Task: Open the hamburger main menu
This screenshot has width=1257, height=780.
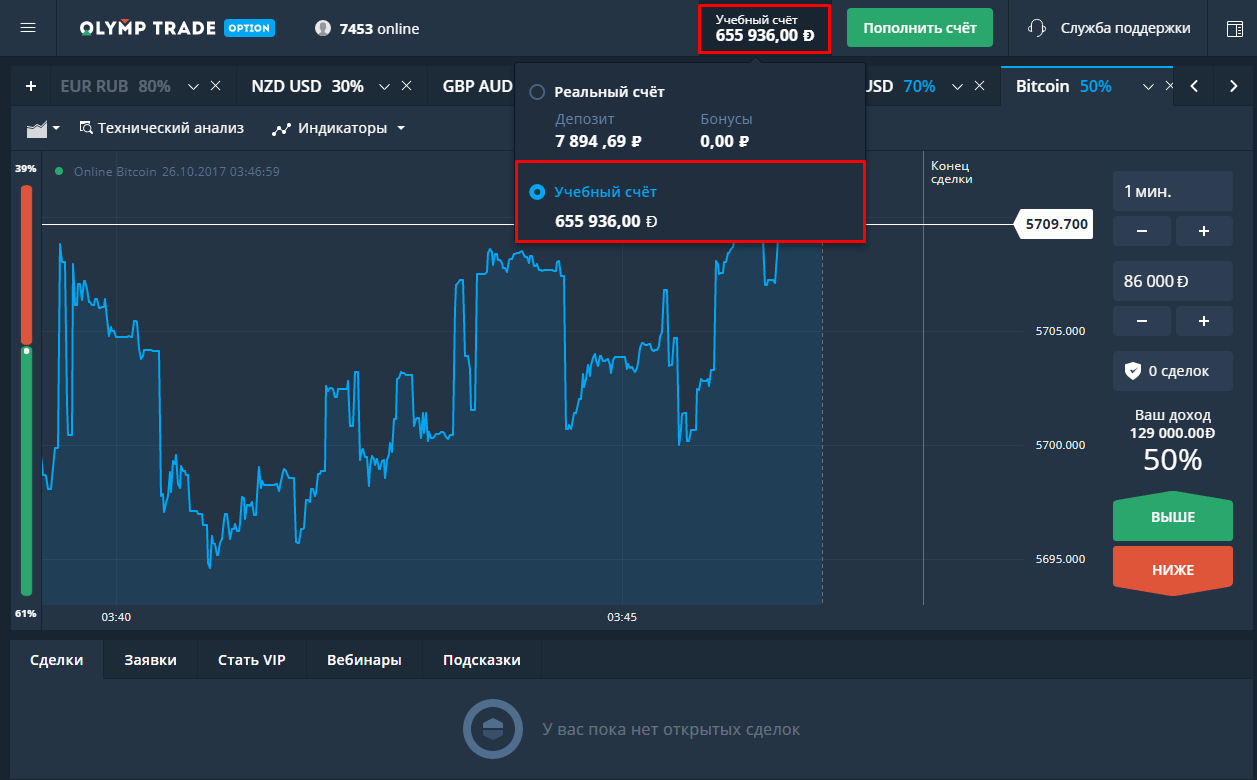Action: (28, 28)
